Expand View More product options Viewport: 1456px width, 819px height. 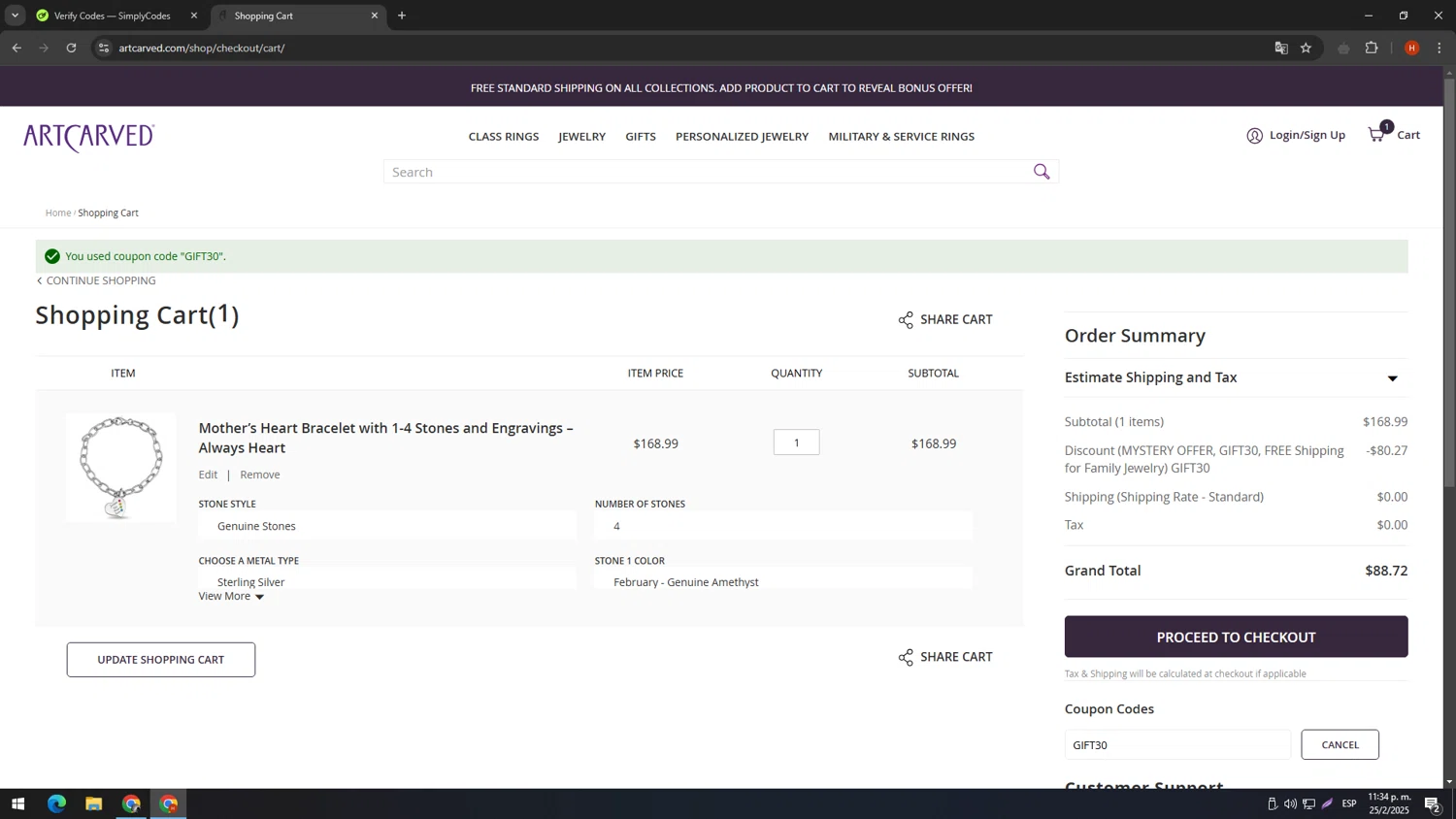tap(231, 596)
